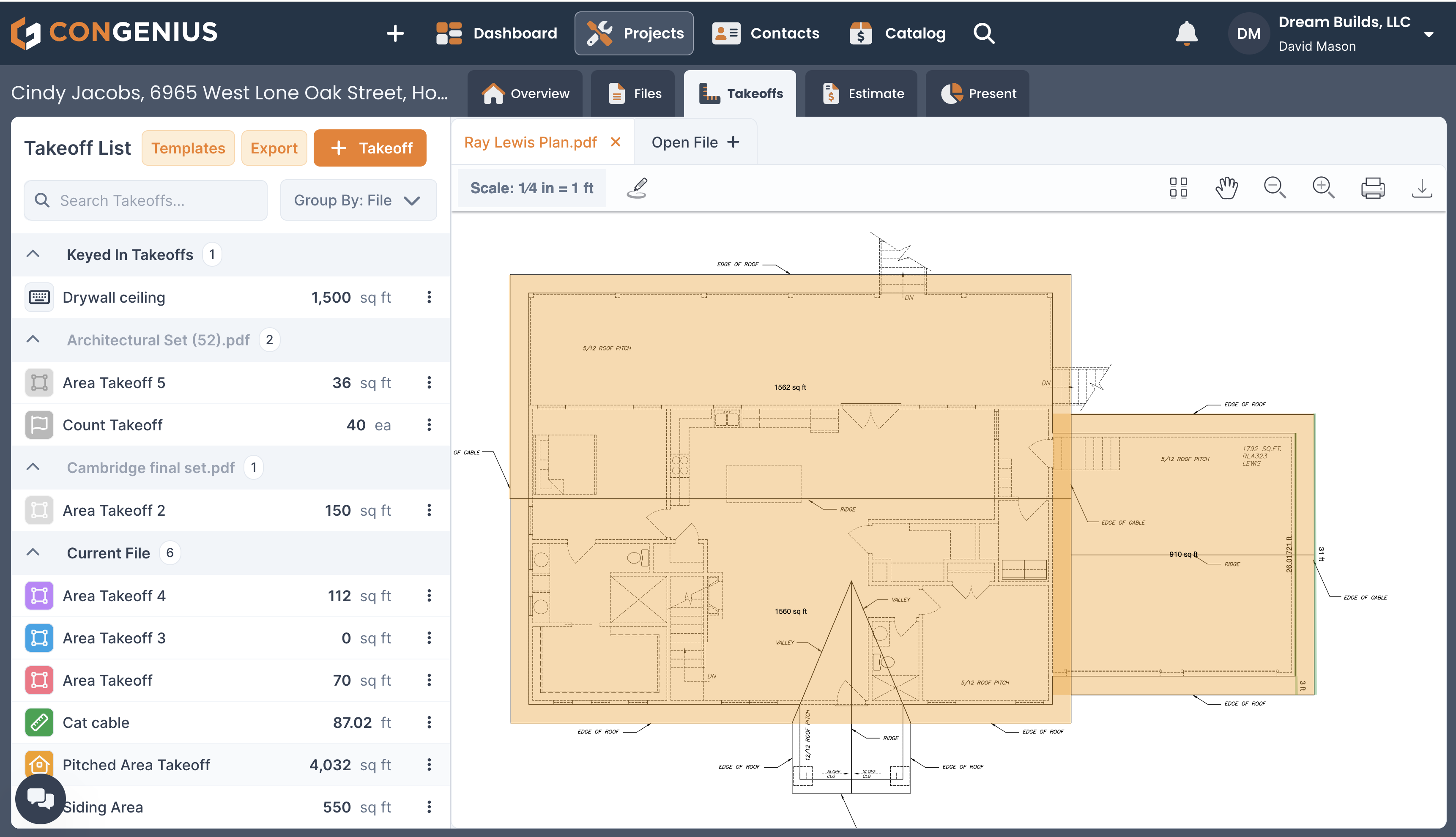
Task: Open notifications bell
Action: 1187,33
